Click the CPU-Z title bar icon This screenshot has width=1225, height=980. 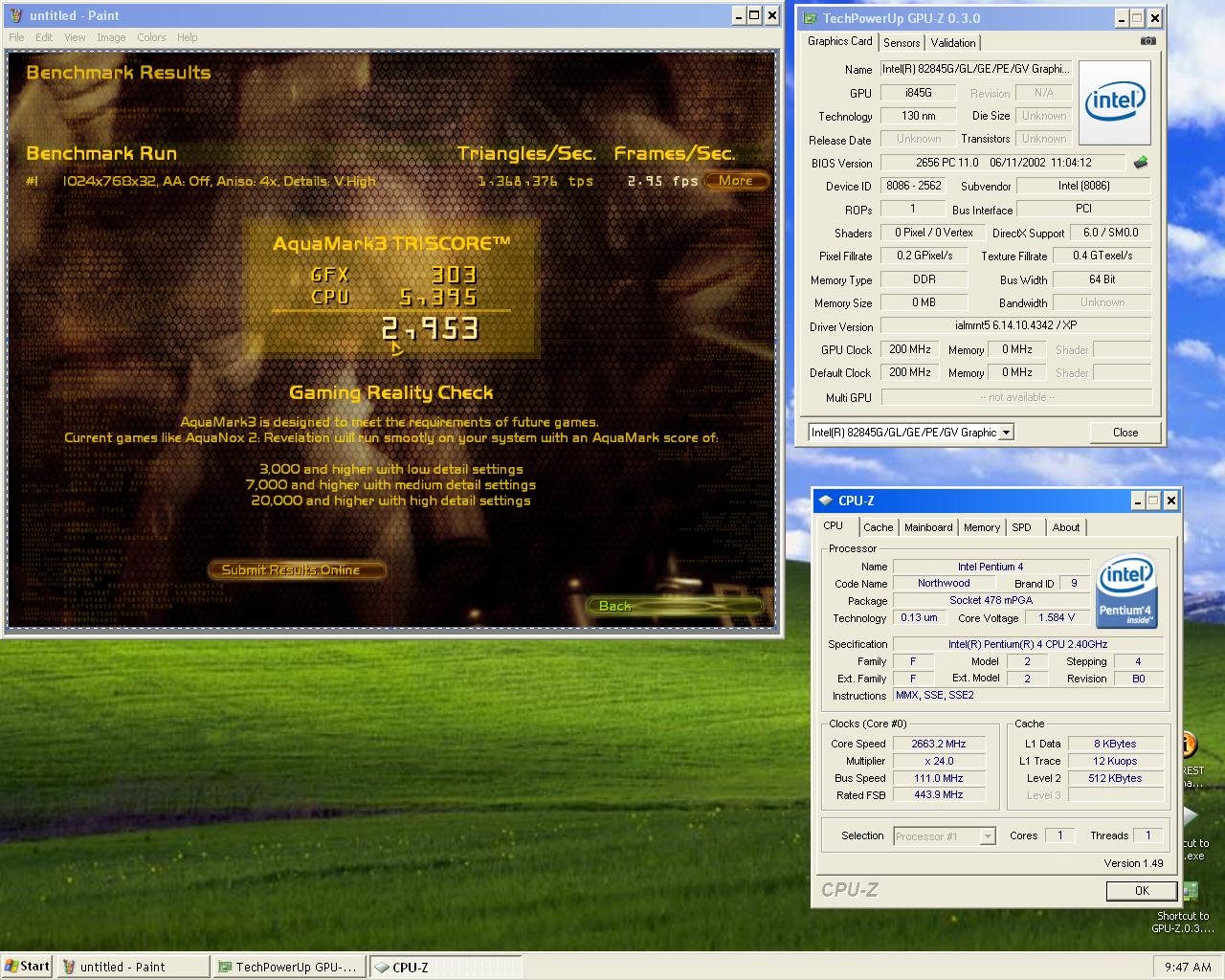[825, 501]
